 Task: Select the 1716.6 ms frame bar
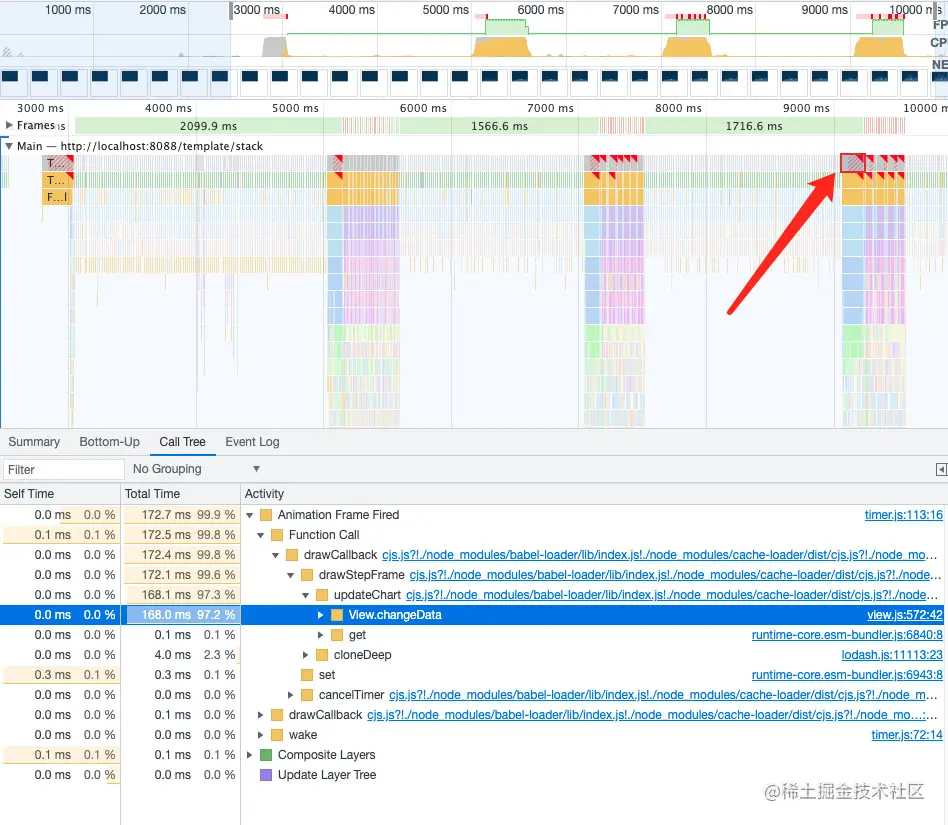(x=754, y=126)
